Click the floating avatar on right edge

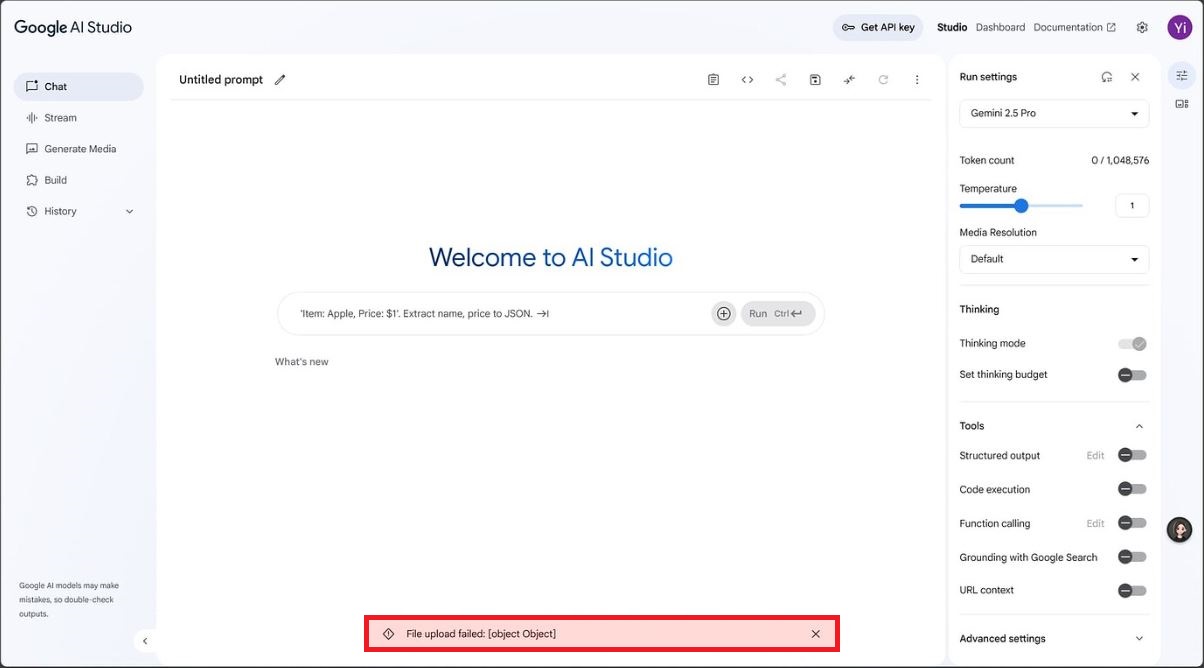(1180, 530)
